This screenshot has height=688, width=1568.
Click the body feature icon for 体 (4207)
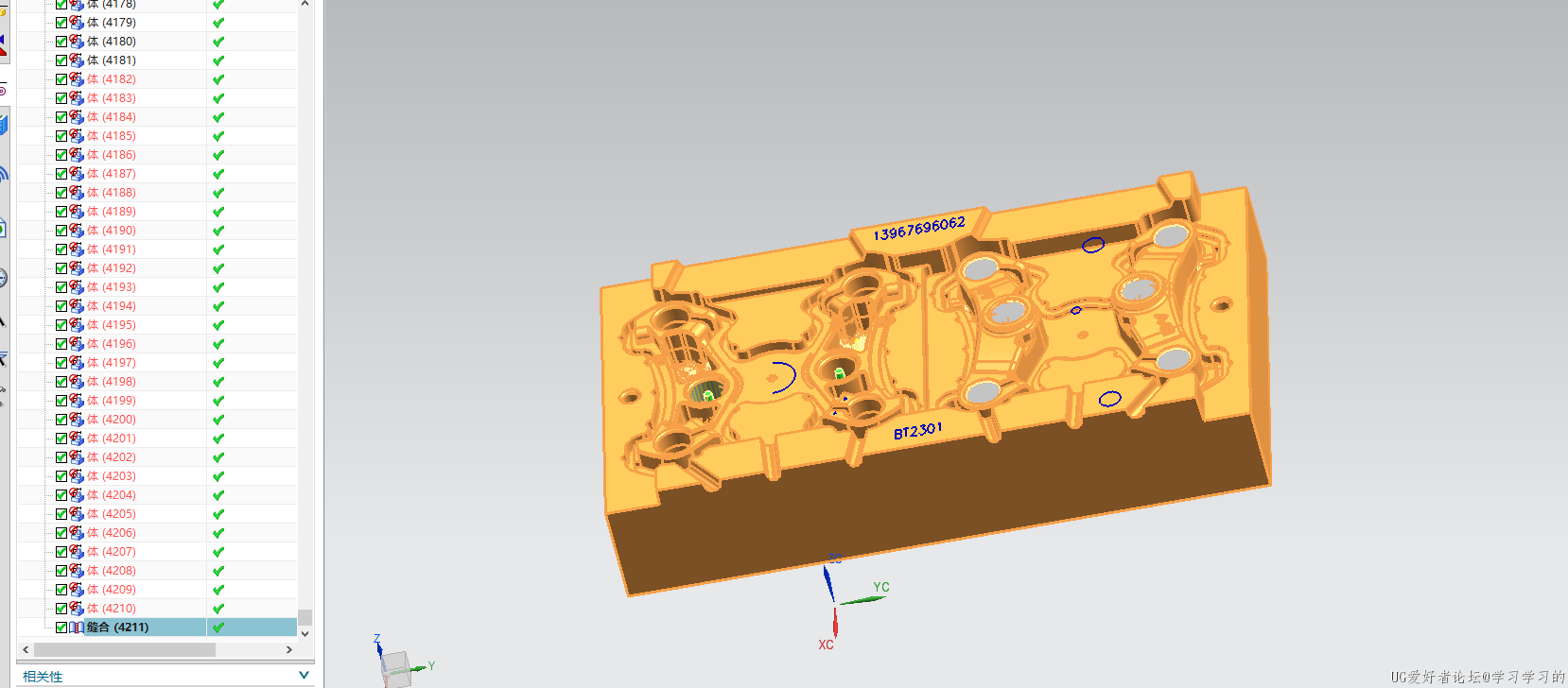coord(77,552)
